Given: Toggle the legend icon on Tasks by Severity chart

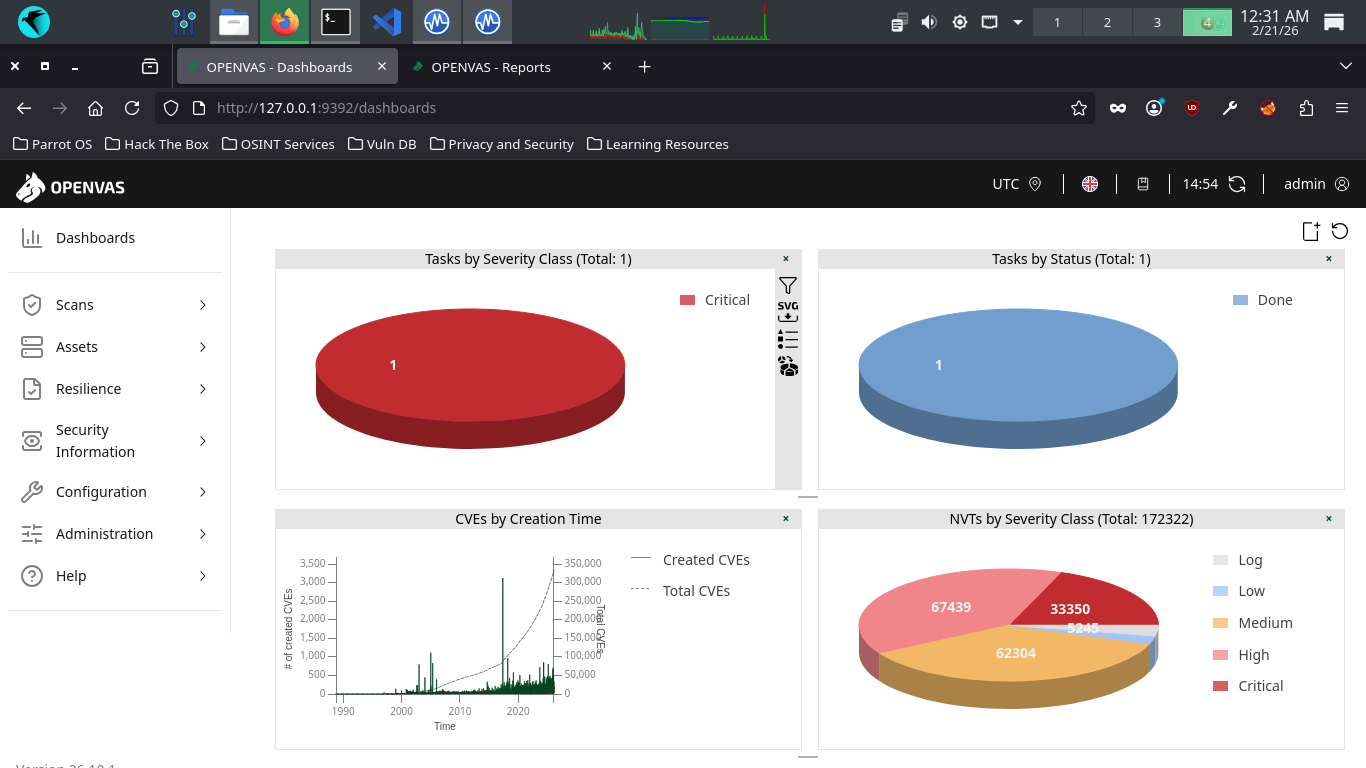Looking at the screenshot, I should pyautogui.click(x=788, y=339).
